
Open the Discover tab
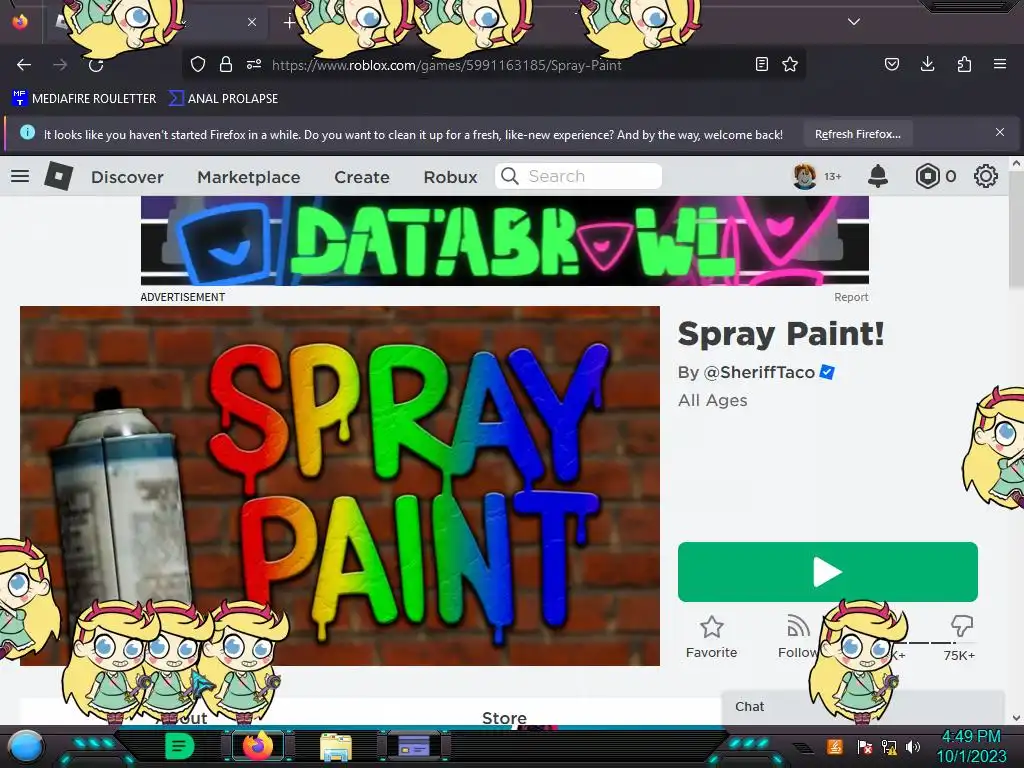click(x=127, y=177)
